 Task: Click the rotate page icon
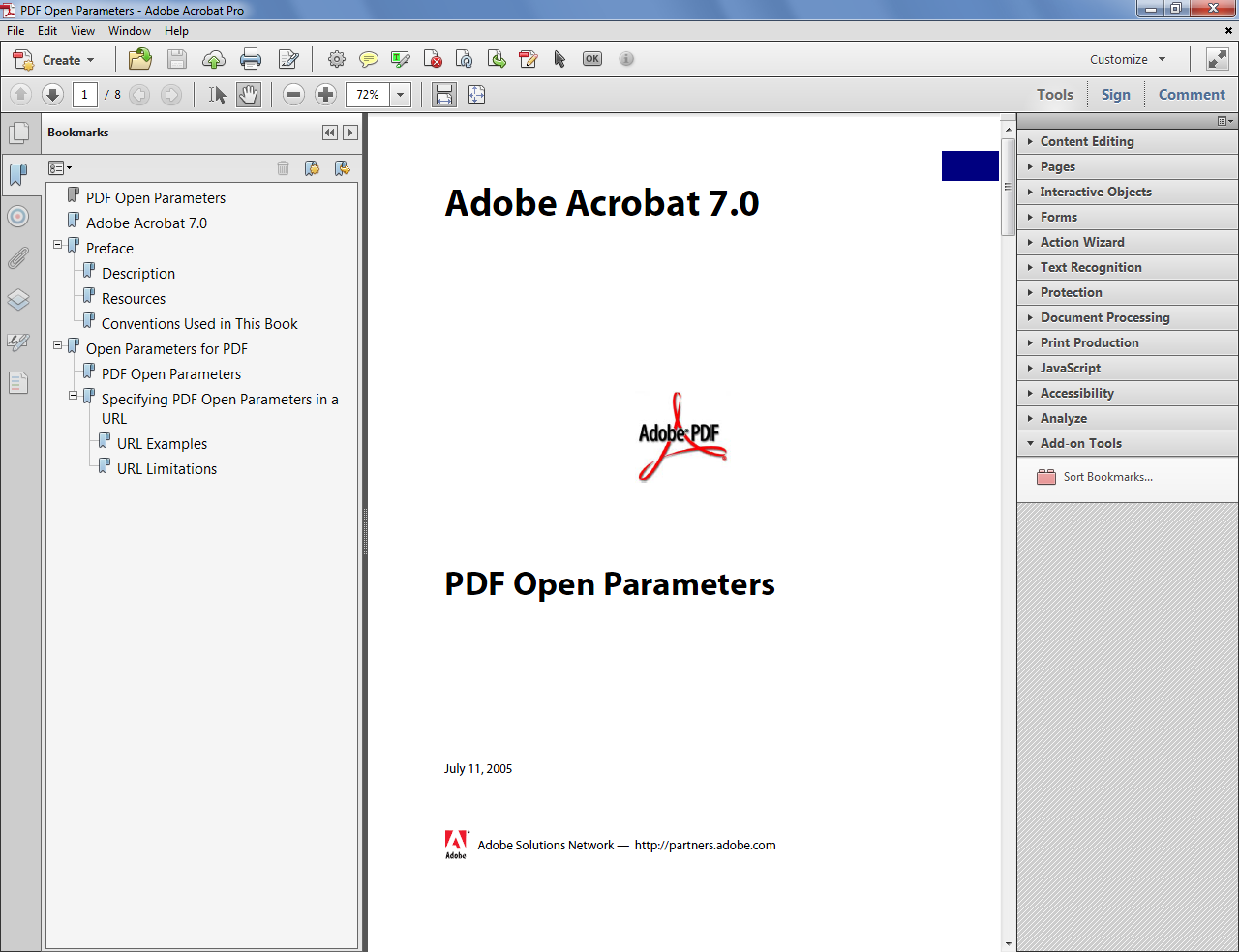(465, 59)
